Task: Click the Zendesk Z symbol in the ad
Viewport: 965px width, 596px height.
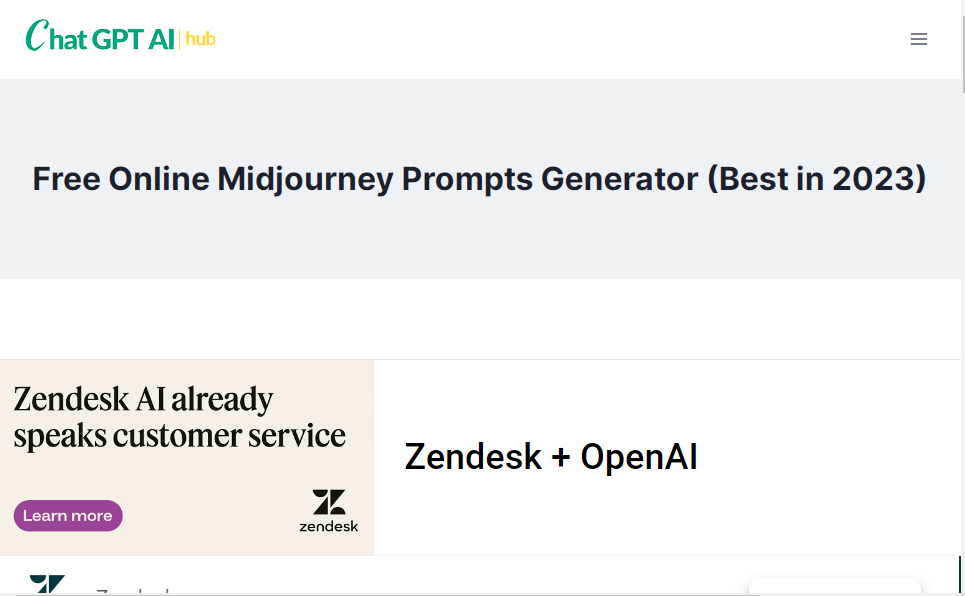Action: click(x=328, y=502)
